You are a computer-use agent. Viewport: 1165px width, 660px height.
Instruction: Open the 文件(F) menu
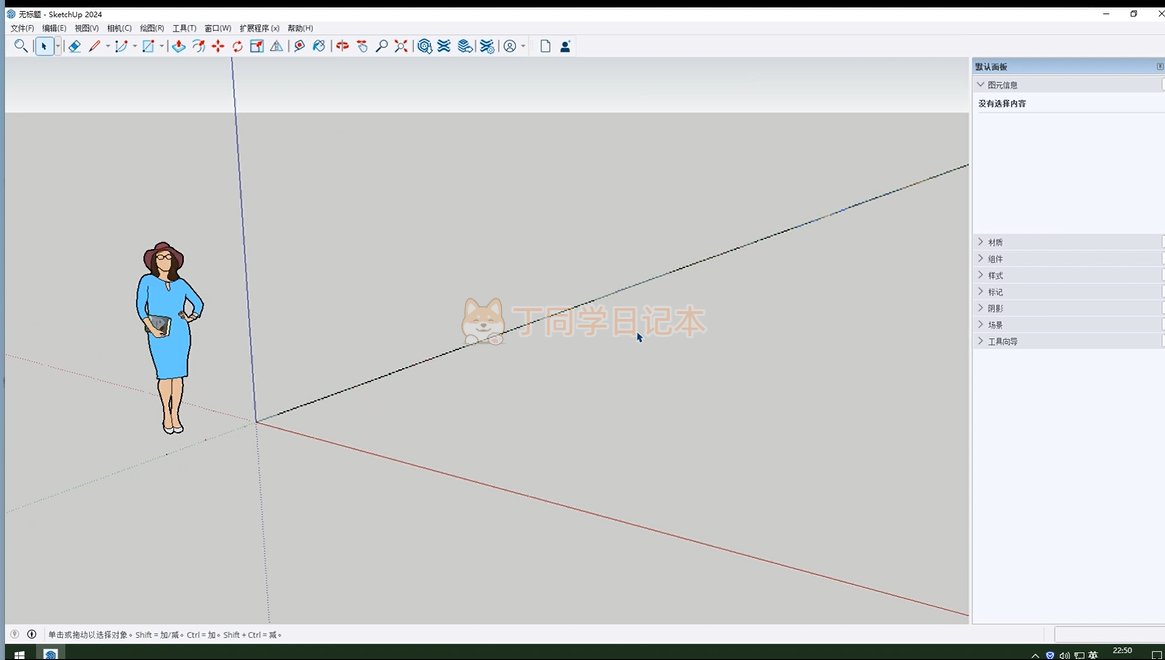click(x=22, y=28)
